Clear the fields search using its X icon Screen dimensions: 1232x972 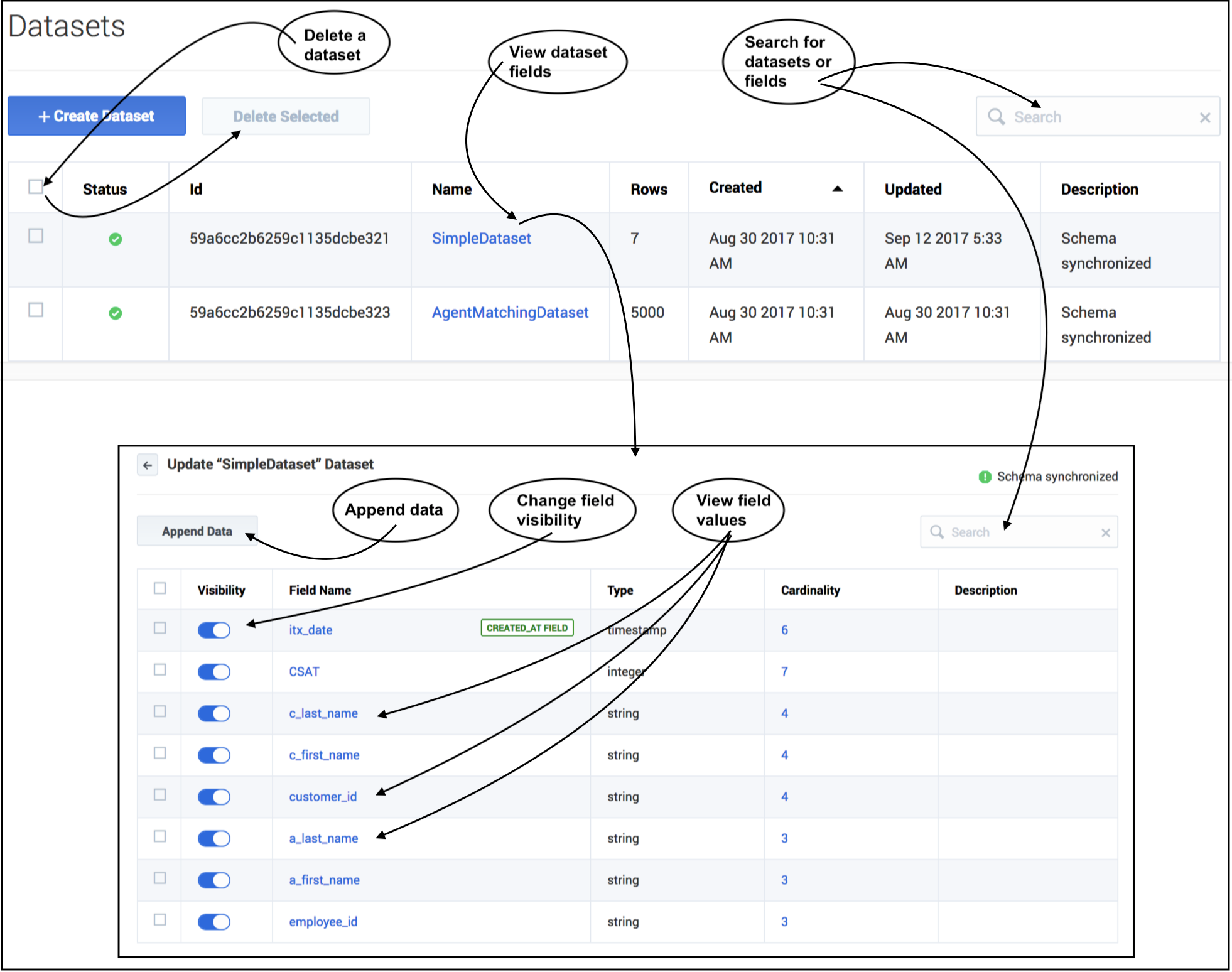(1106, 532)
